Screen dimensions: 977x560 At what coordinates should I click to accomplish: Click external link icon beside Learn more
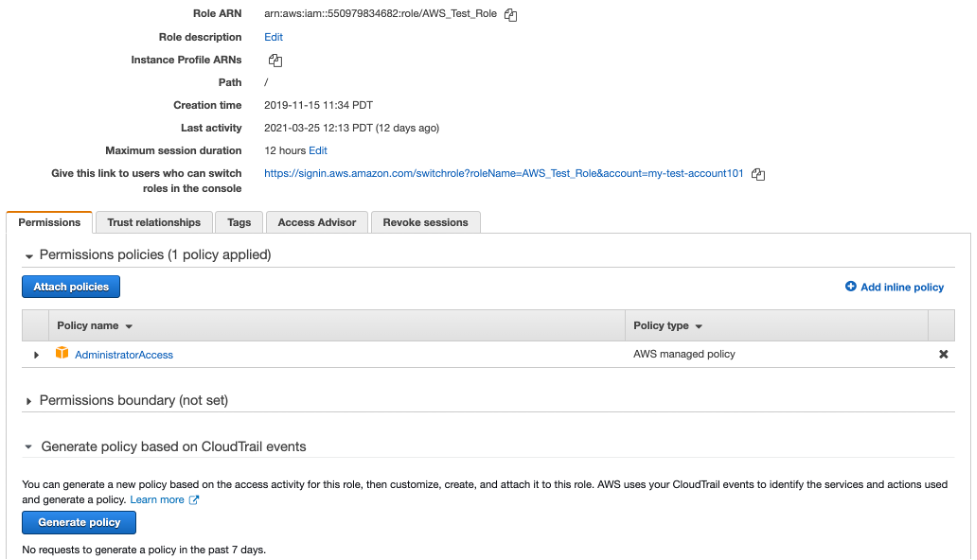coord(194,500)
